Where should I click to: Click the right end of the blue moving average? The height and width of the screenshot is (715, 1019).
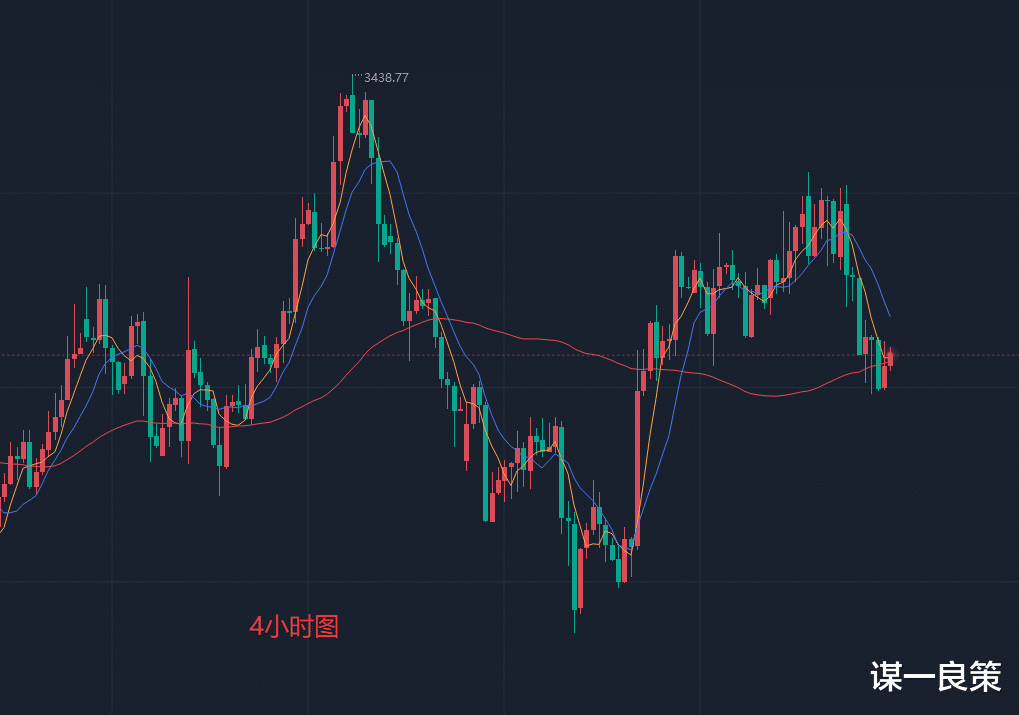(x=889, y=315)
